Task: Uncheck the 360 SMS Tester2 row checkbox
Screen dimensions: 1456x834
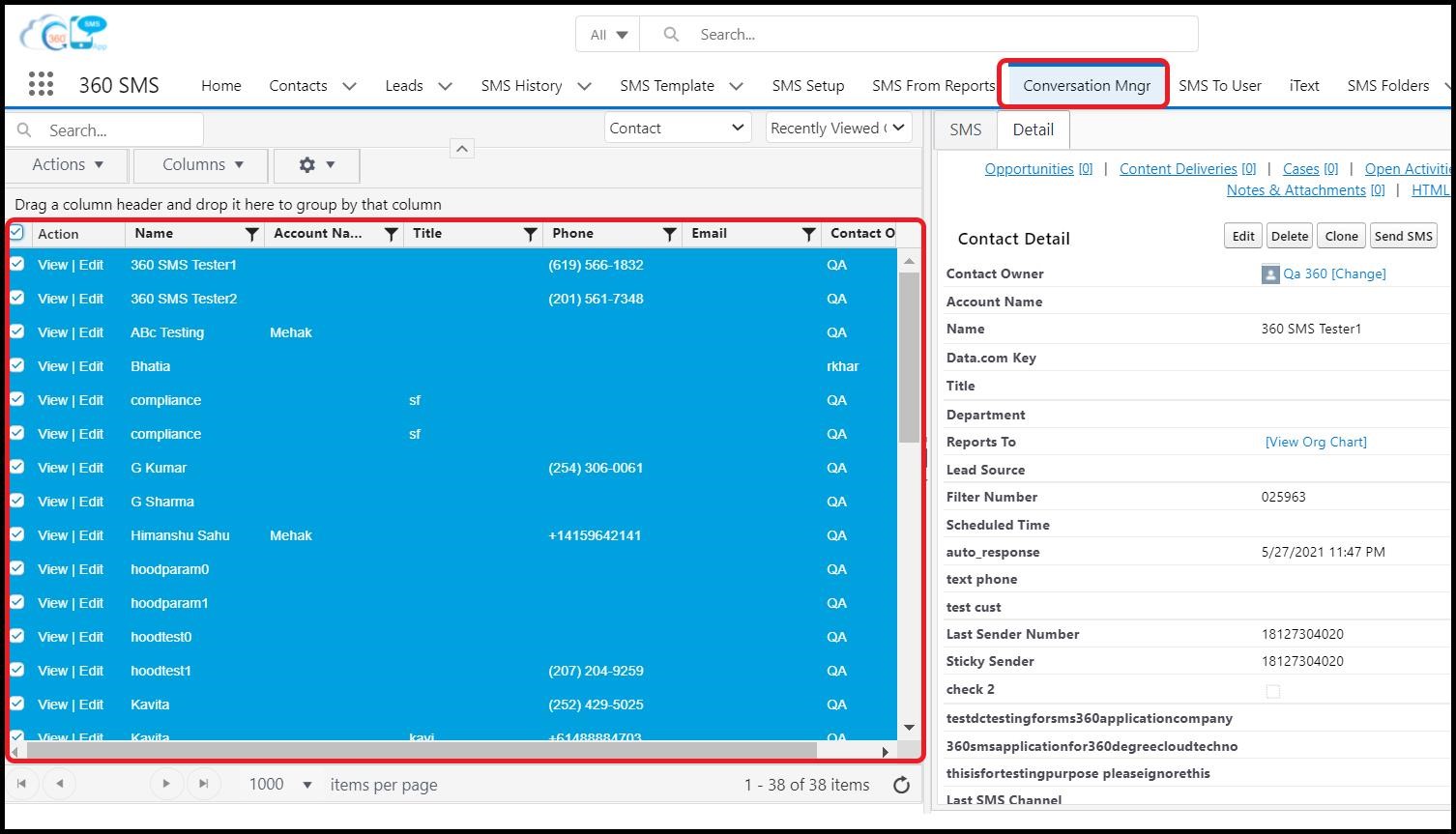Action: click(x=16, y=298)
